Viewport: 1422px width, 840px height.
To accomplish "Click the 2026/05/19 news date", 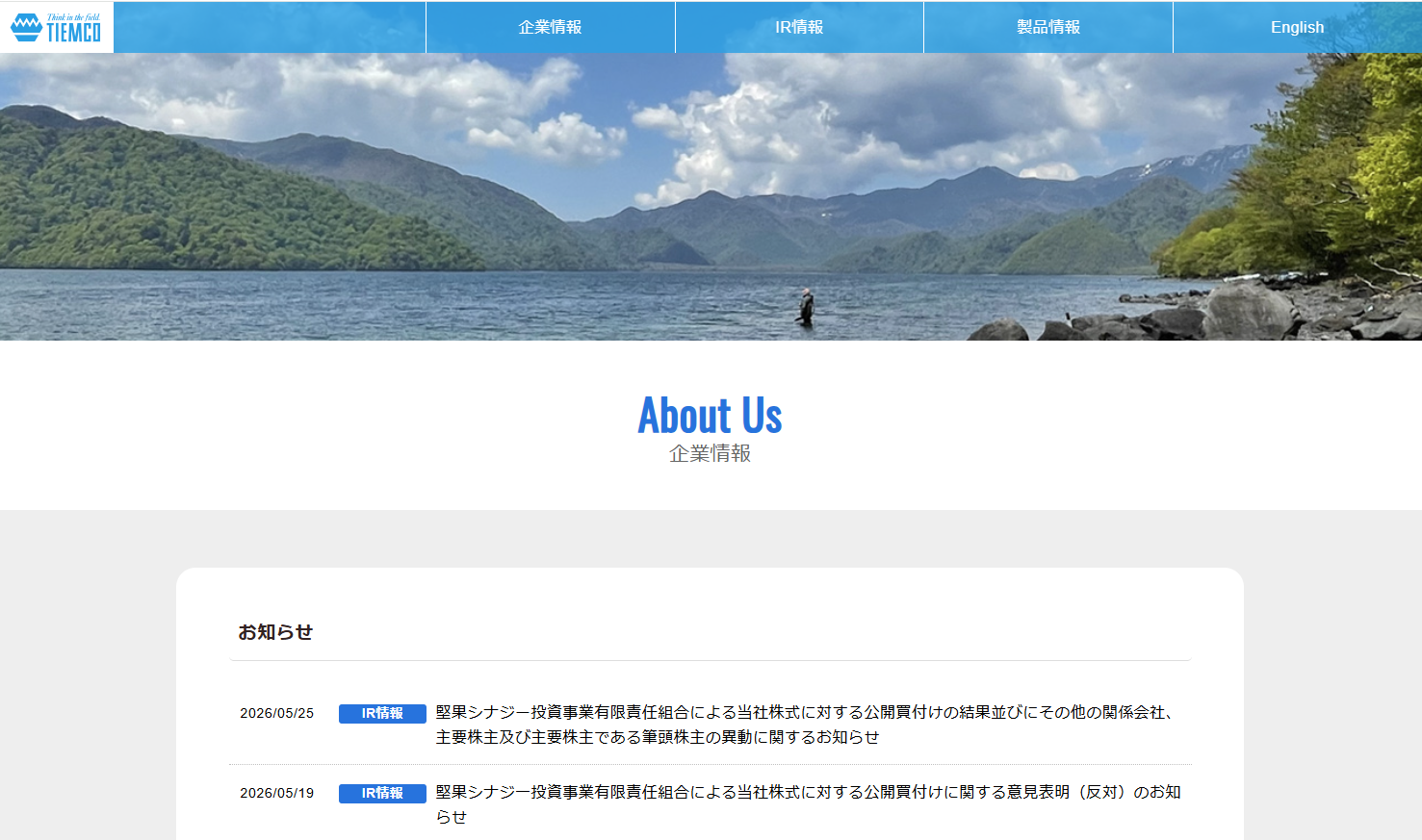I will 277,793.
